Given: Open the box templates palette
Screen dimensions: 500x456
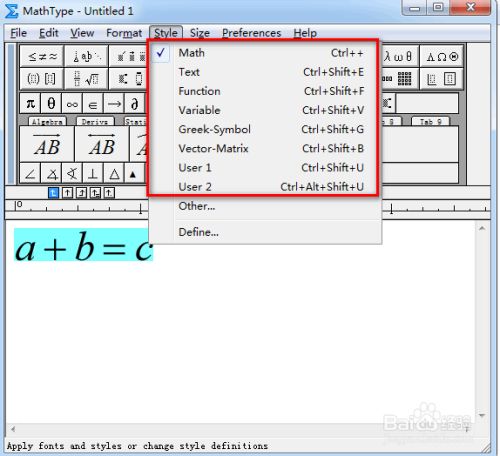Looking at the screenshot, I should 442,79.
